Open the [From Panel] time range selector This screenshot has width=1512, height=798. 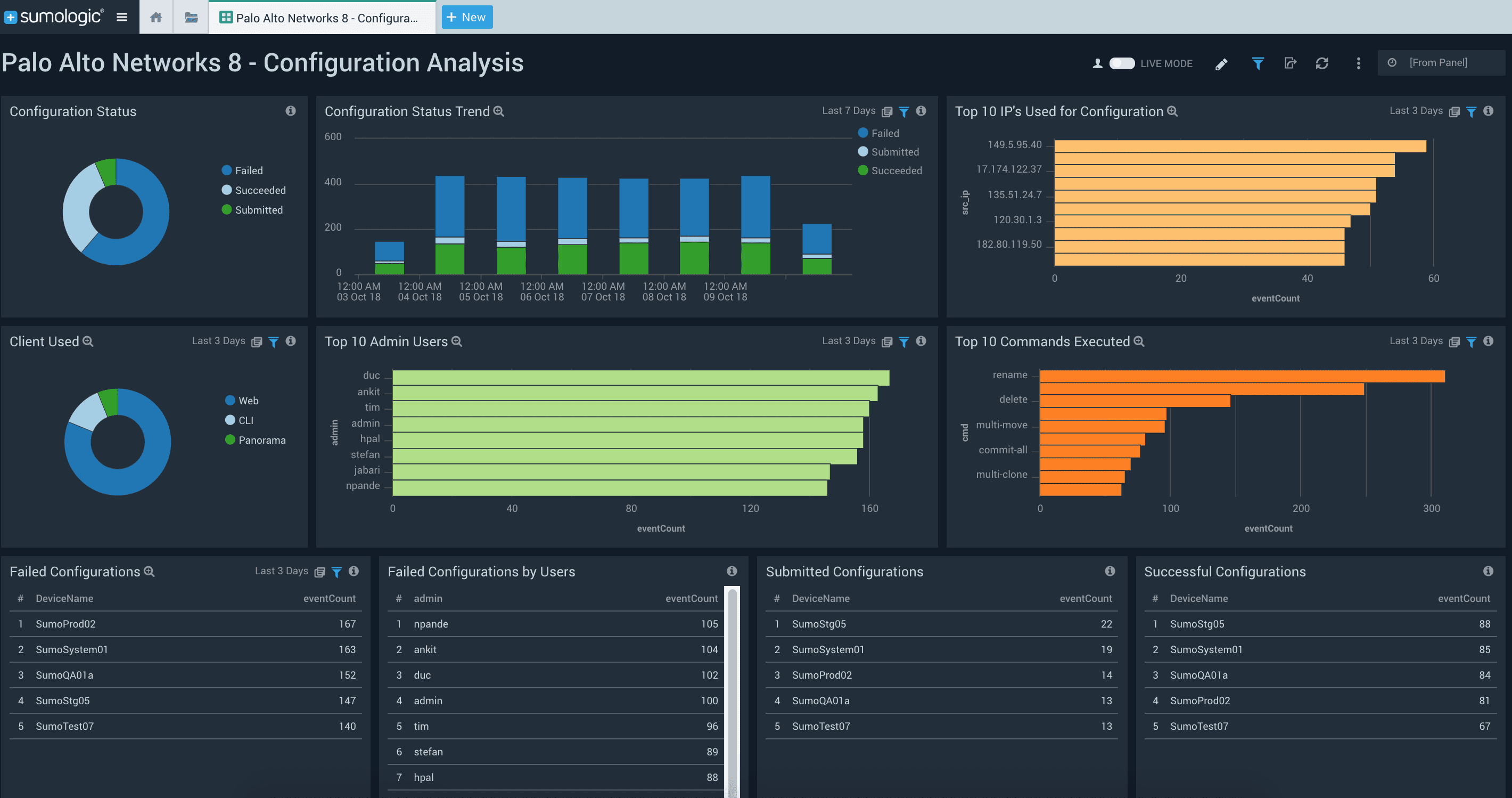pyautogui.click(x=1438, y=63)
